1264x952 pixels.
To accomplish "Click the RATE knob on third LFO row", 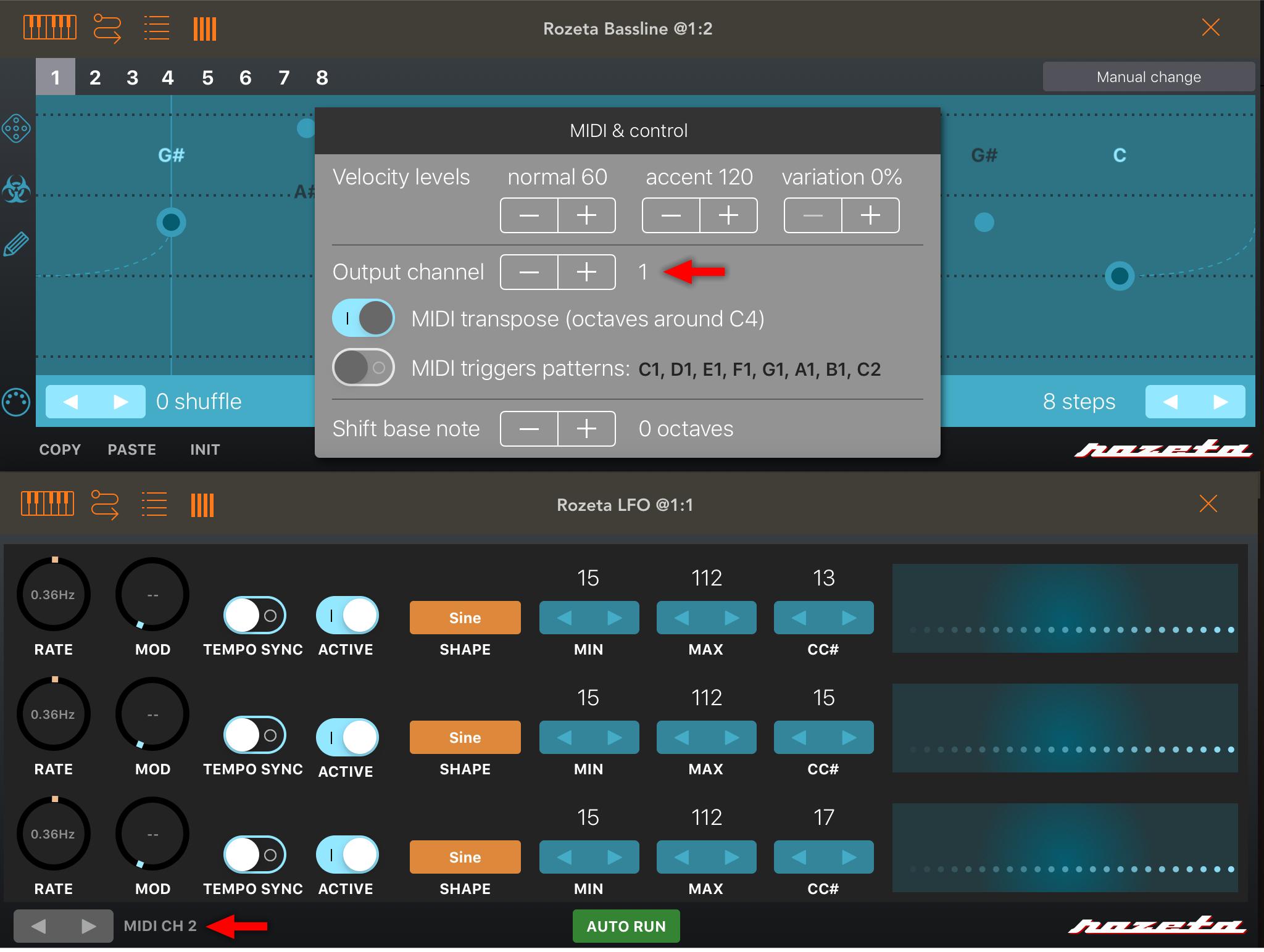I will [54, 834].
